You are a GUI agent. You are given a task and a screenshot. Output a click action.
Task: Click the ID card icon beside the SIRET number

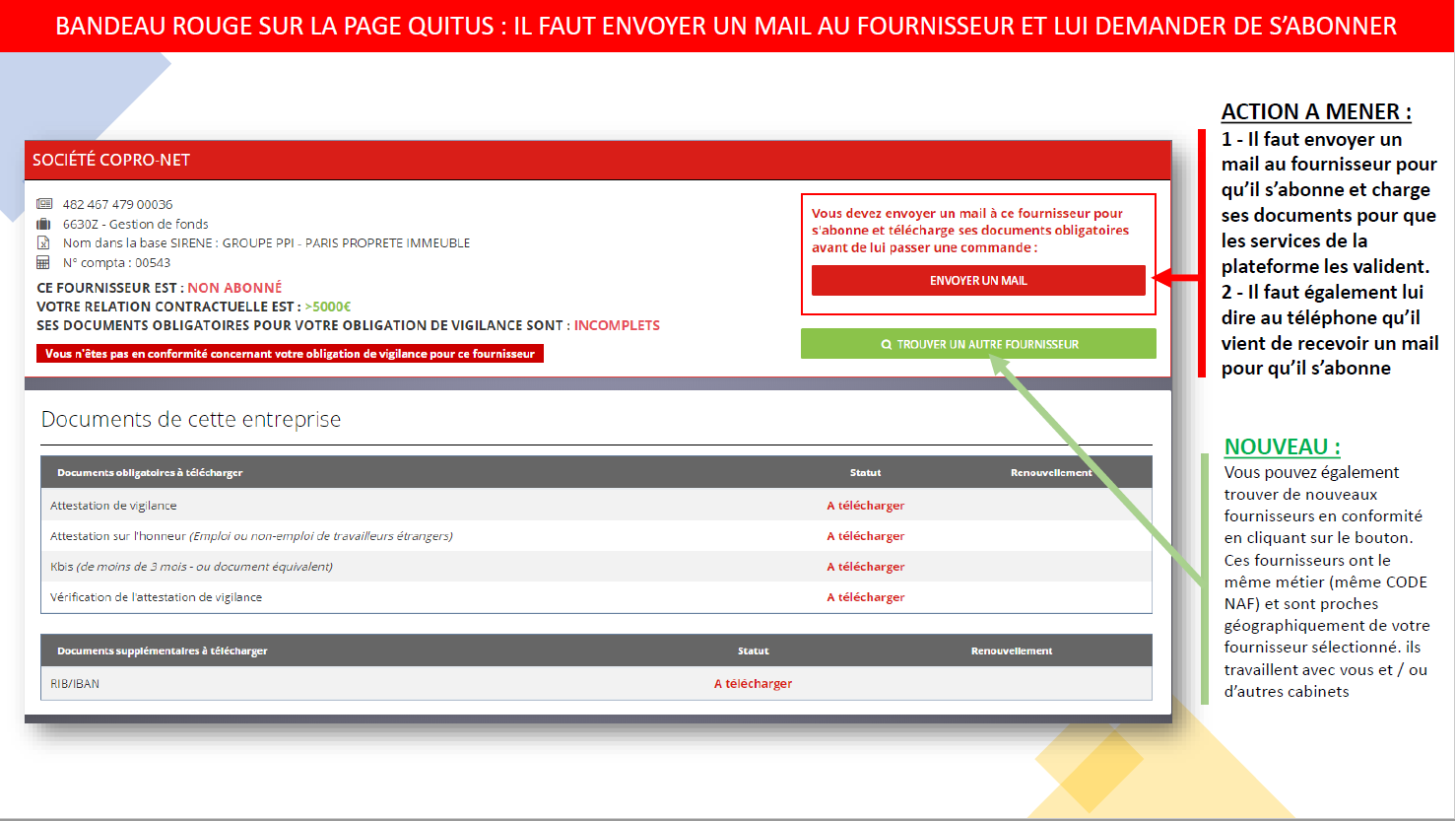pyautogui.click(x=44, y=204)
